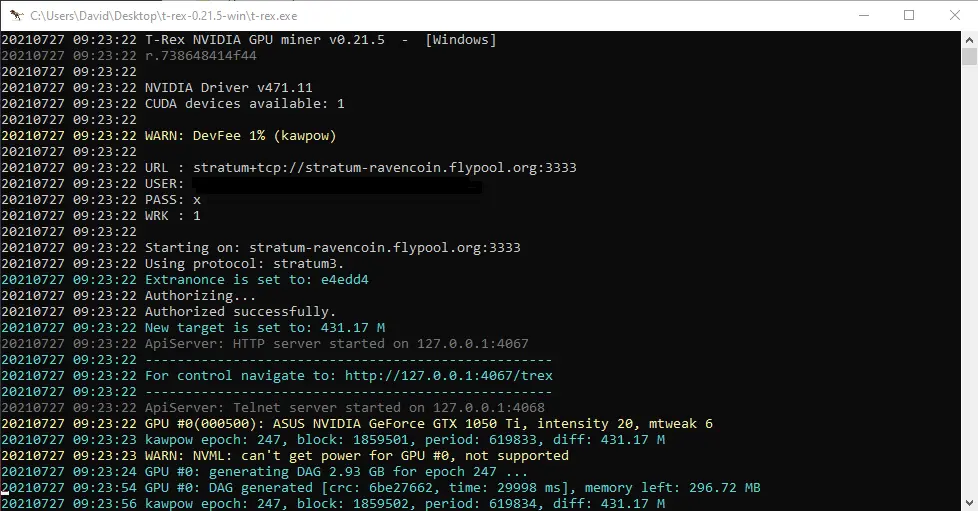Screen dimensions: 978x511
Task: Click the 'ASUS NVIDIA GeForce GTX 1050 Ti' line
Action: [x=357, y=424]
